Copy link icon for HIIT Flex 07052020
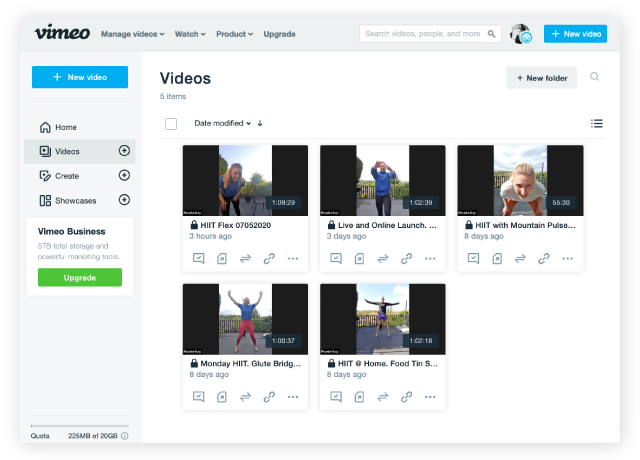 269,258
